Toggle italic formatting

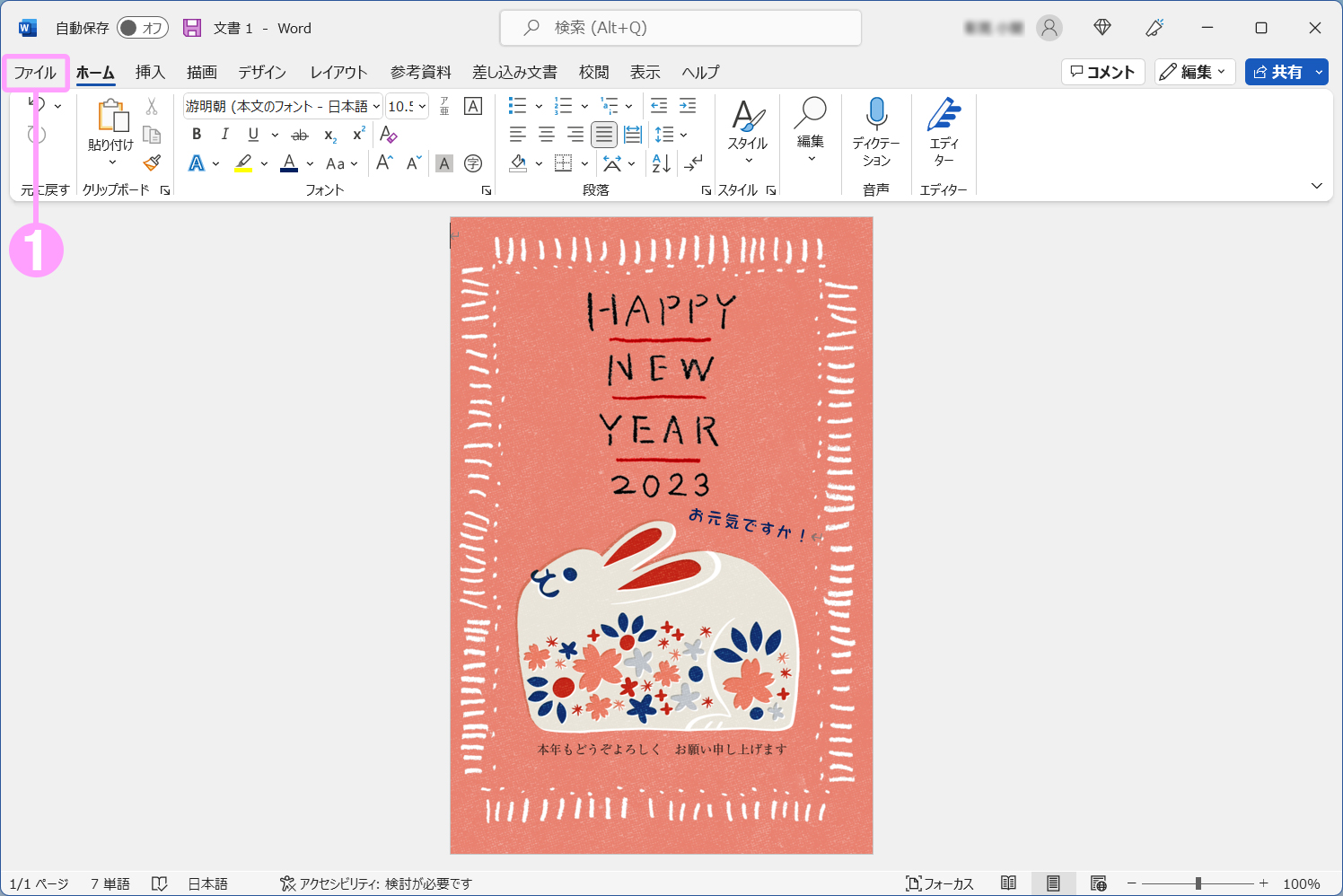224,135
